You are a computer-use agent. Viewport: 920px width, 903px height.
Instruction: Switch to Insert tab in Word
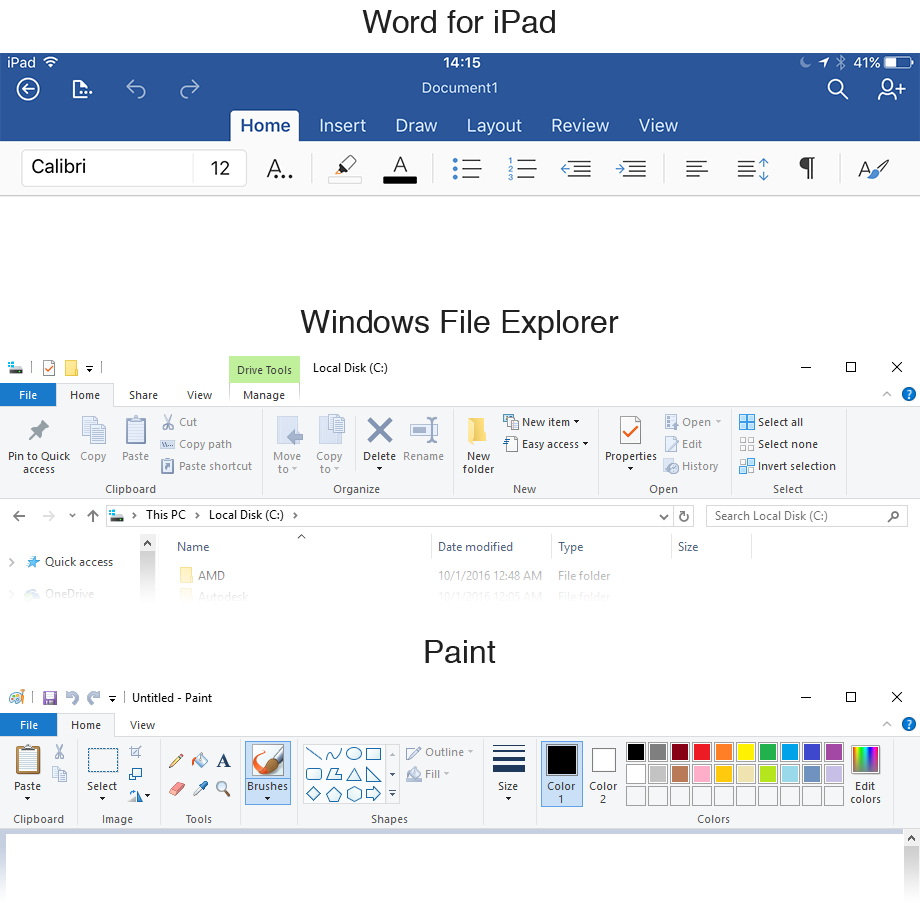(342, 126)
